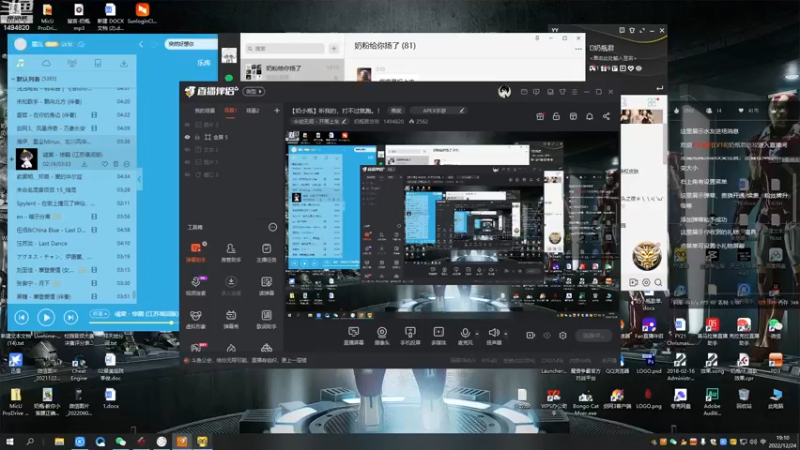Open the radio tab in music player
Image resolution: width=800 pixels, height=450 pixels.
pyautogui.click(x=72, y=63)
